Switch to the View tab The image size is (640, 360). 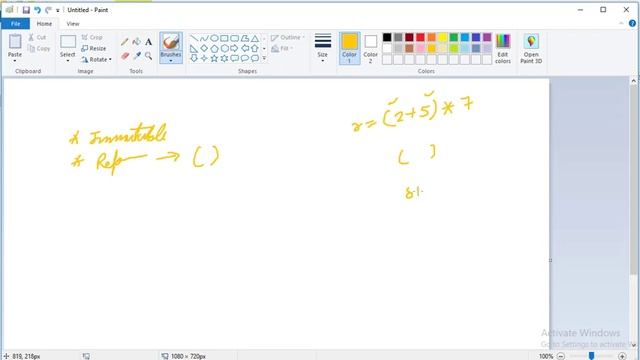(x=73, y=24)
